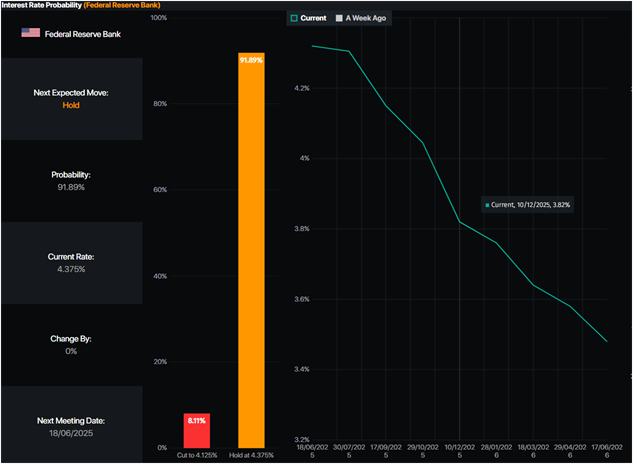
Task: Click the green square icon in the tooltip
Action: tap(487, 205)
